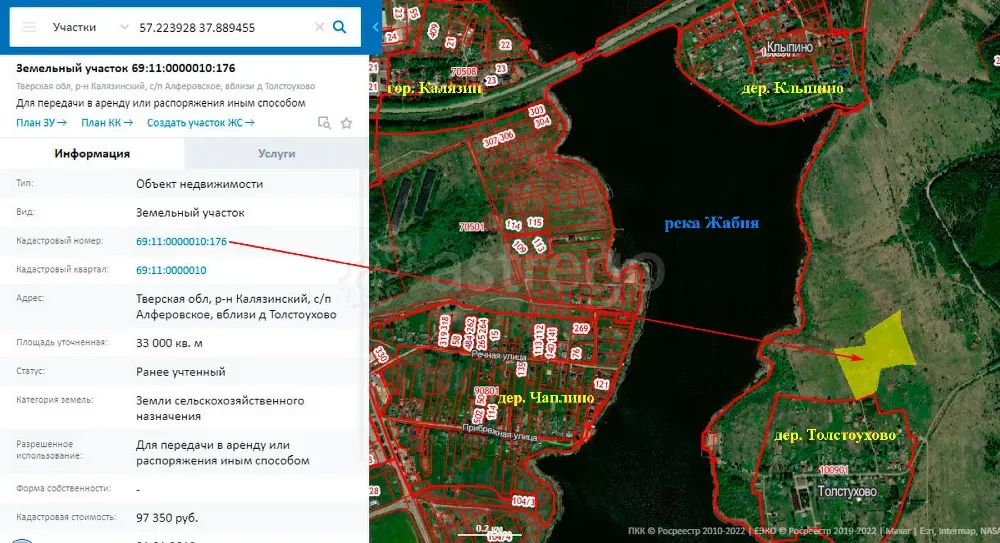
Task: Open cadastral quarter 69:11:0000010 link
Action: [171, 270]
